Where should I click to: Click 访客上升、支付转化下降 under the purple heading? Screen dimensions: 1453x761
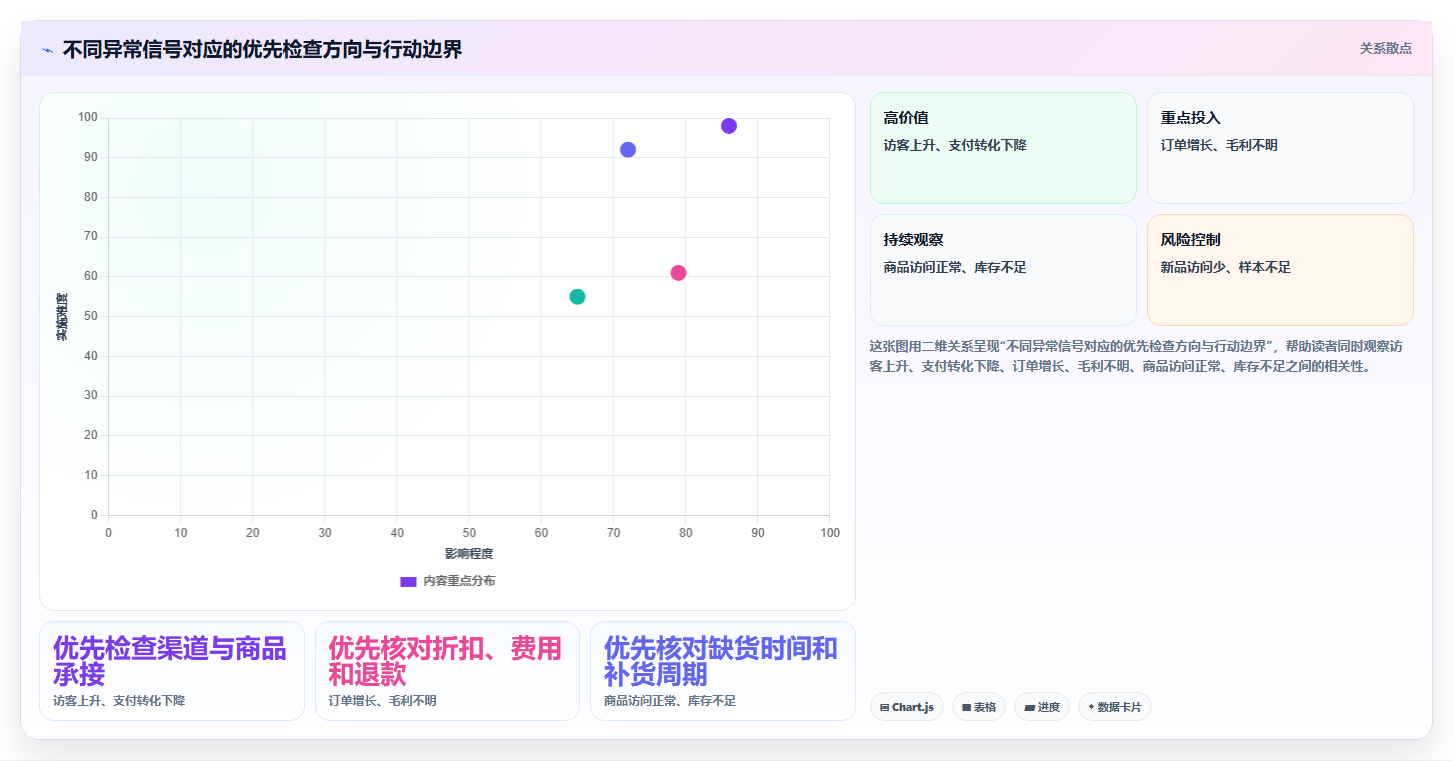[x=119, y=701]
